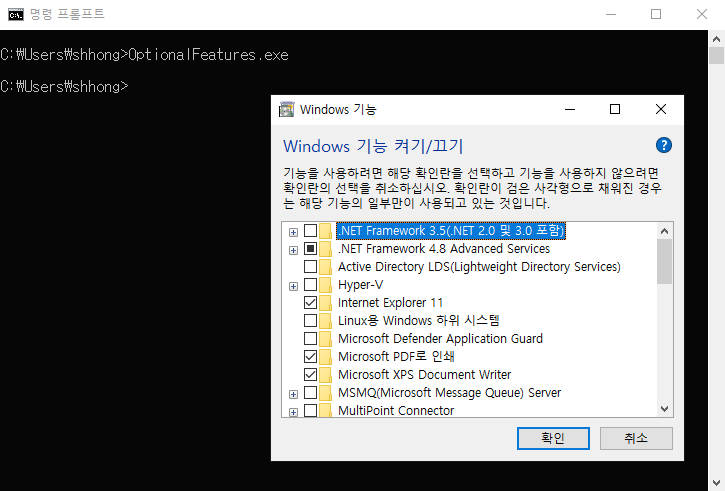Viewport: 725px width, 491px height.
Task: Expand the .NET Framework 3.5 tree node
Action: point(293,232)
